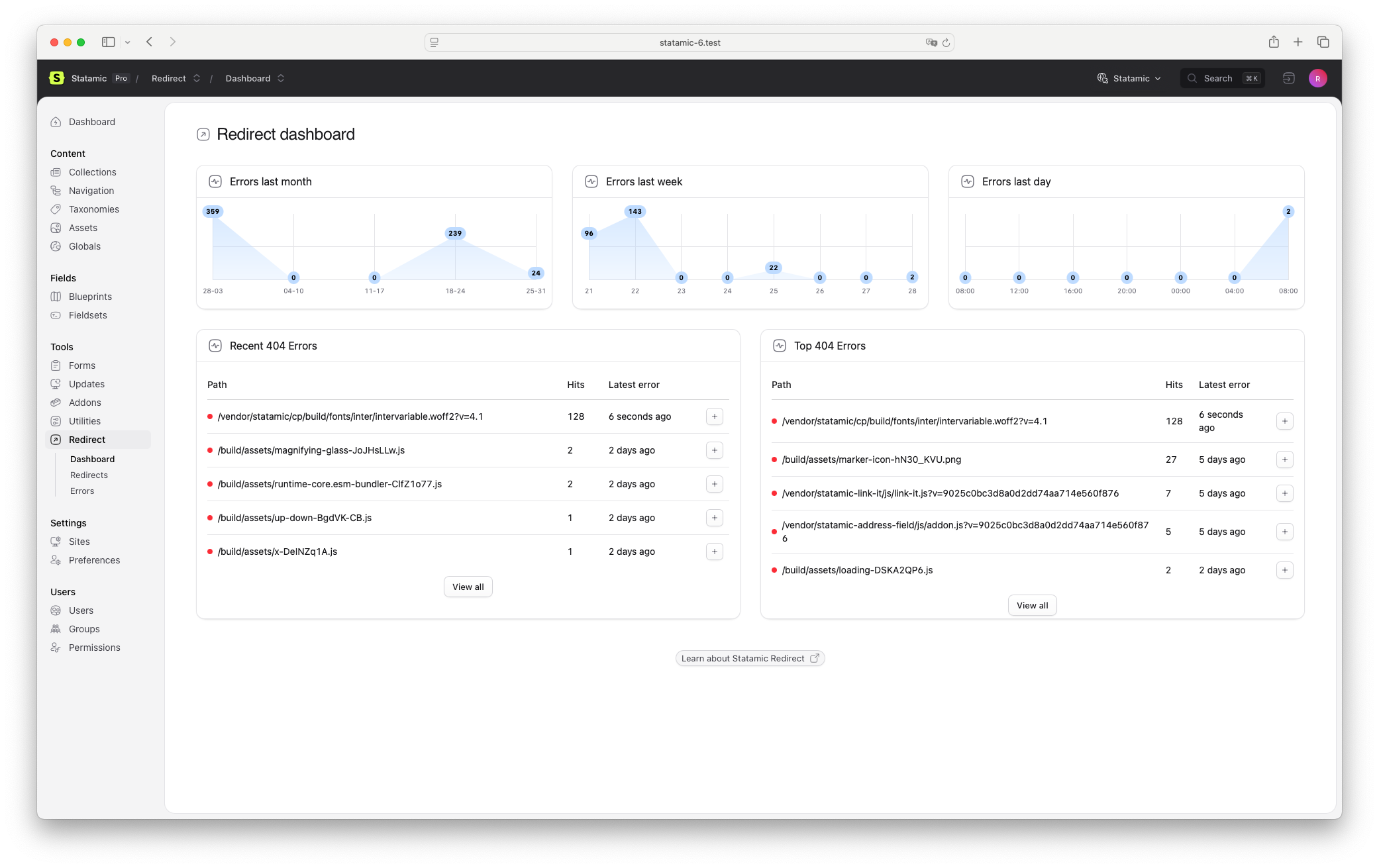Expand the Redirect breadcrumb dropdown

click(x=197, y=78)
